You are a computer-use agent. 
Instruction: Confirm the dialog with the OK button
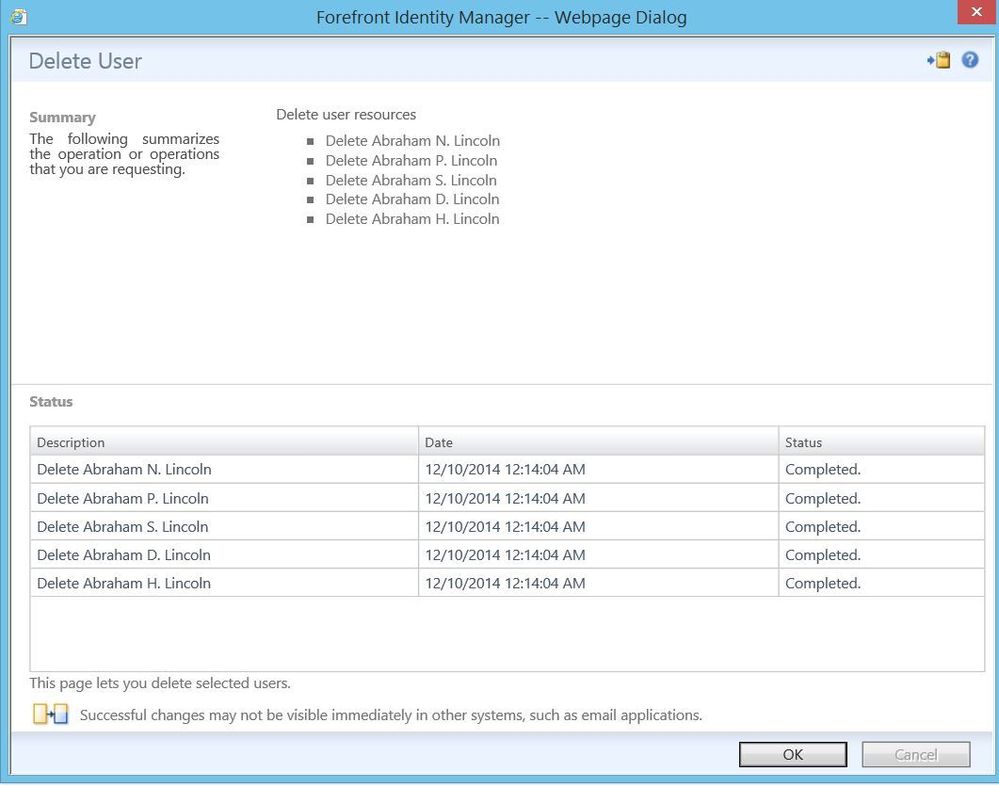pyautogui.click(x=793, y=754)
